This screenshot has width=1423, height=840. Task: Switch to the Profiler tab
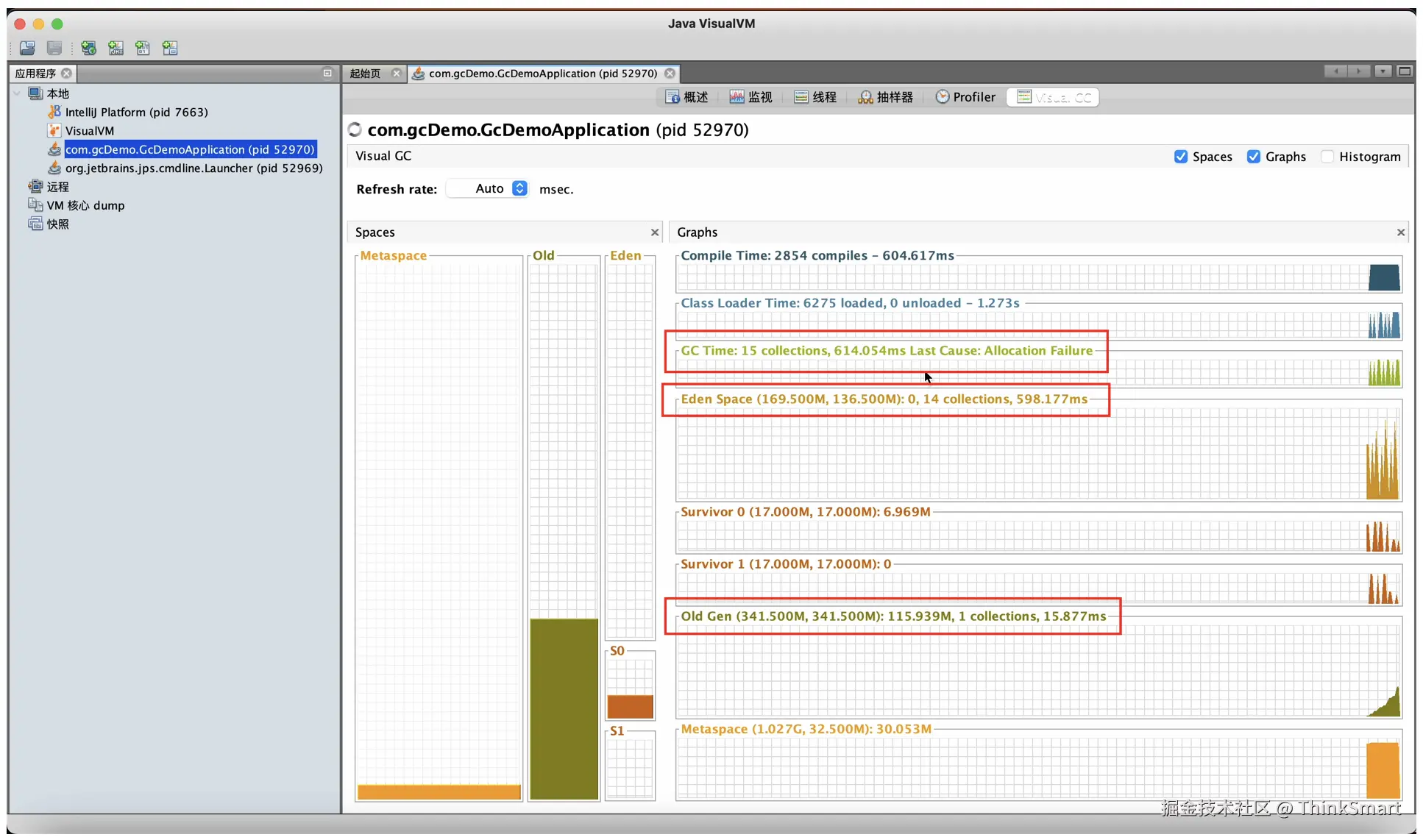point(965,97)
